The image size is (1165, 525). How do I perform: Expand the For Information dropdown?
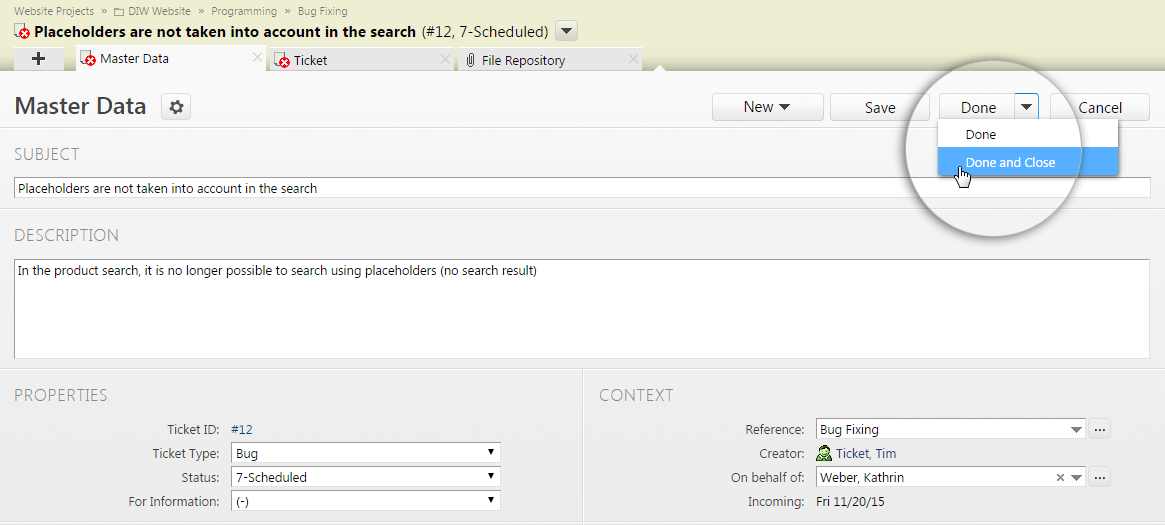coord(366,500)
